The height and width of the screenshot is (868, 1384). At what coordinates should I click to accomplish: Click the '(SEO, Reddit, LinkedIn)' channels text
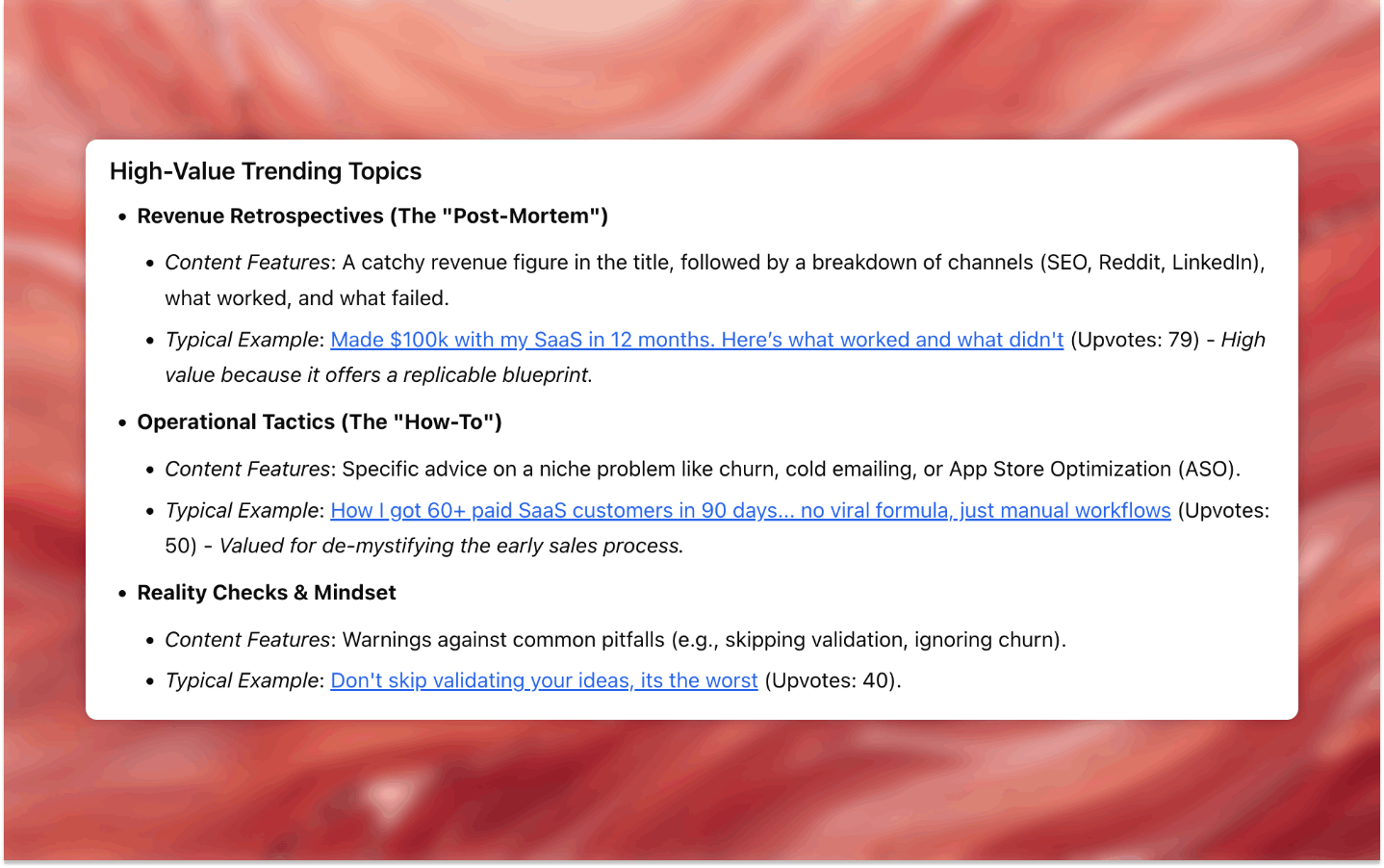click(1150, 263)
